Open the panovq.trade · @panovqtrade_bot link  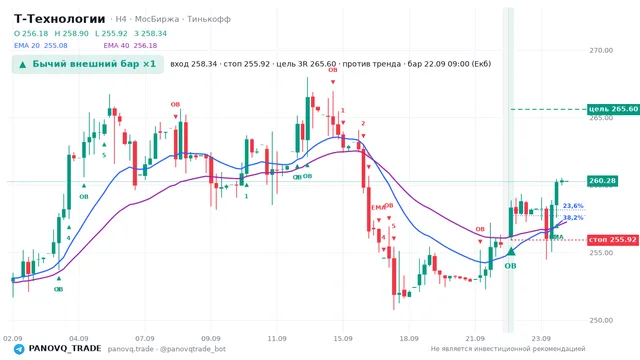pyautogui.click(x=167, y=349)
